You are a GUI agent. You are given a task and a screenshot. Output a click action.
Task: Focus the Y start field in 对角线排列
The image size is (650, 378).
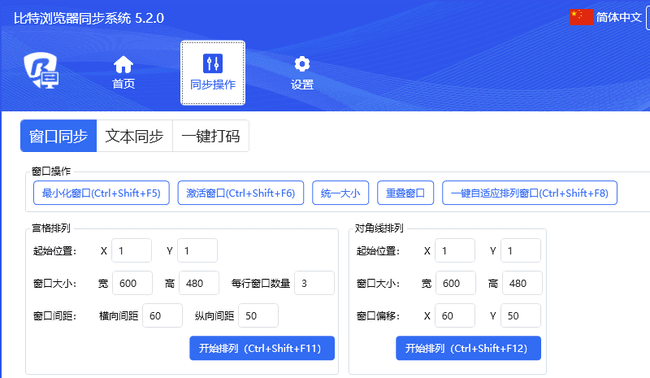tap(521, 250)
